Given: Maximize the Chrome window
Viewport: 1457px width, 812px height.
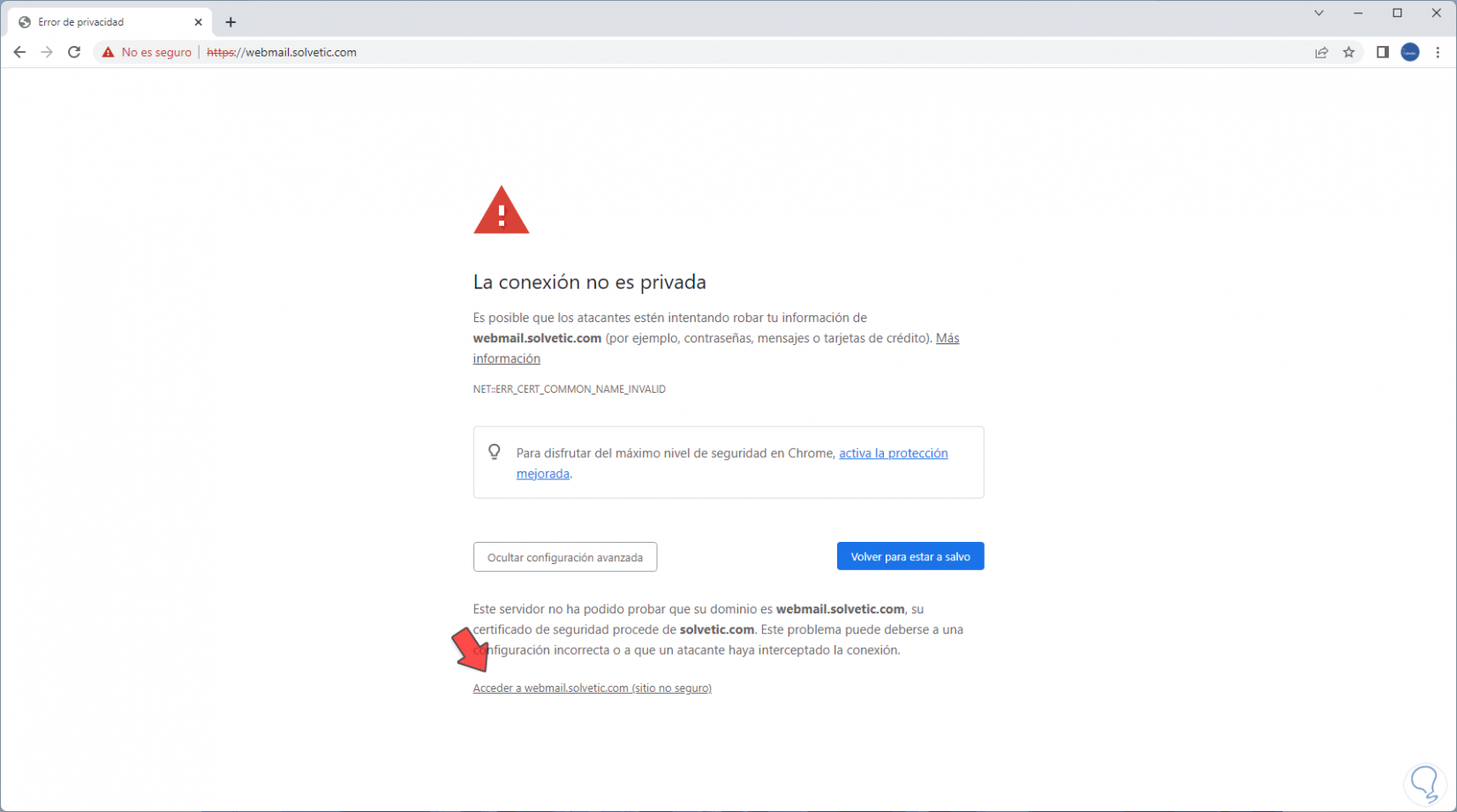Looking at the screenshot, I should (1397, 13).
